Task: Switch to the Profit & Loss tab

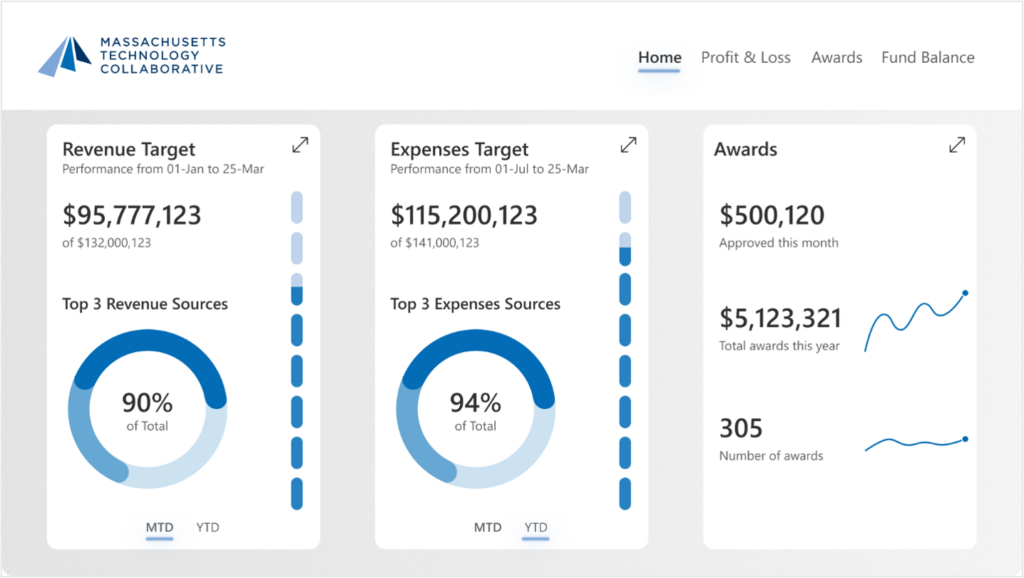Action: click(x=746, y=57)
